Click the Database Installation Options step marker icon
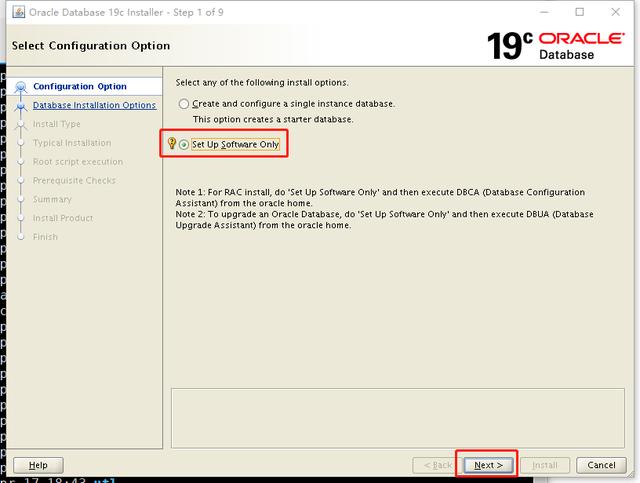The width and height of the screenshot is (640, 483). pyautogui.click(x=21, y=106)
